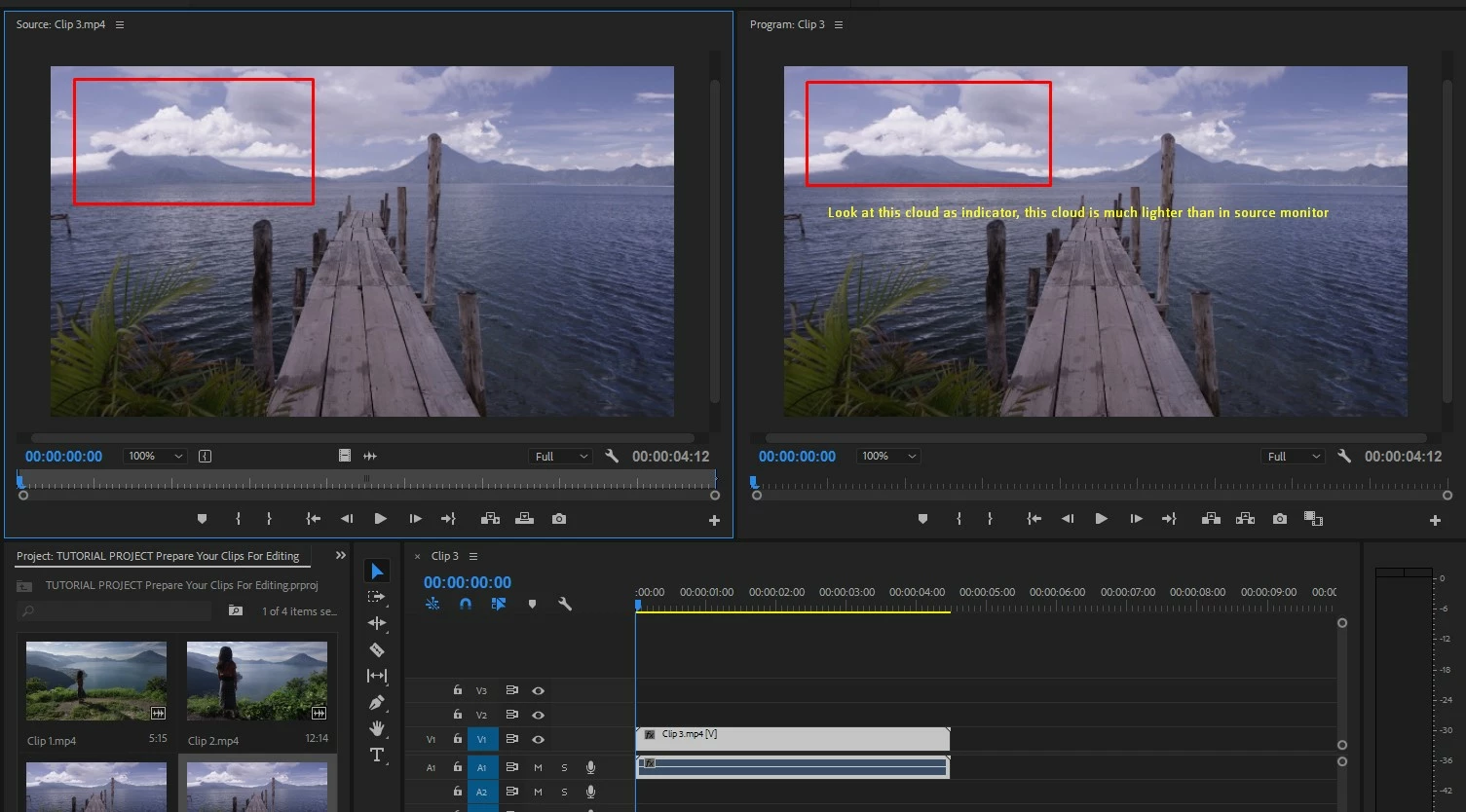Select the Pen tool
The height and width of the screenshot is (812, 1466).
point(377,702)
